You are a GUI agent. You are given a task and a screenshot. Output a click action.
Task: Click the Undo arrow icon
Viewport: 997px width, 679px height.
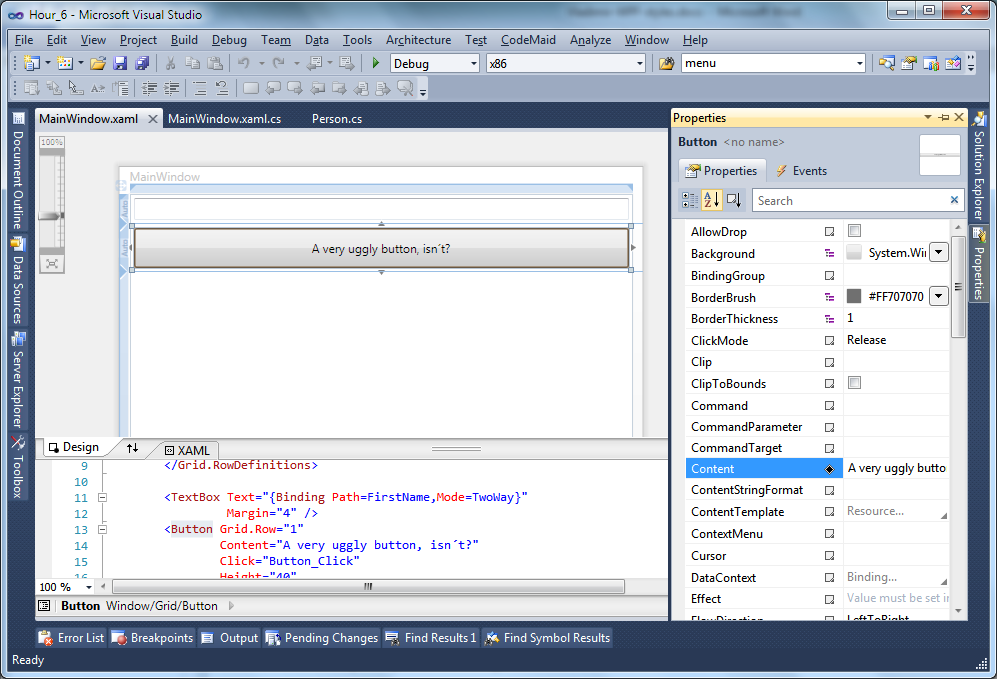coord(244,63)
